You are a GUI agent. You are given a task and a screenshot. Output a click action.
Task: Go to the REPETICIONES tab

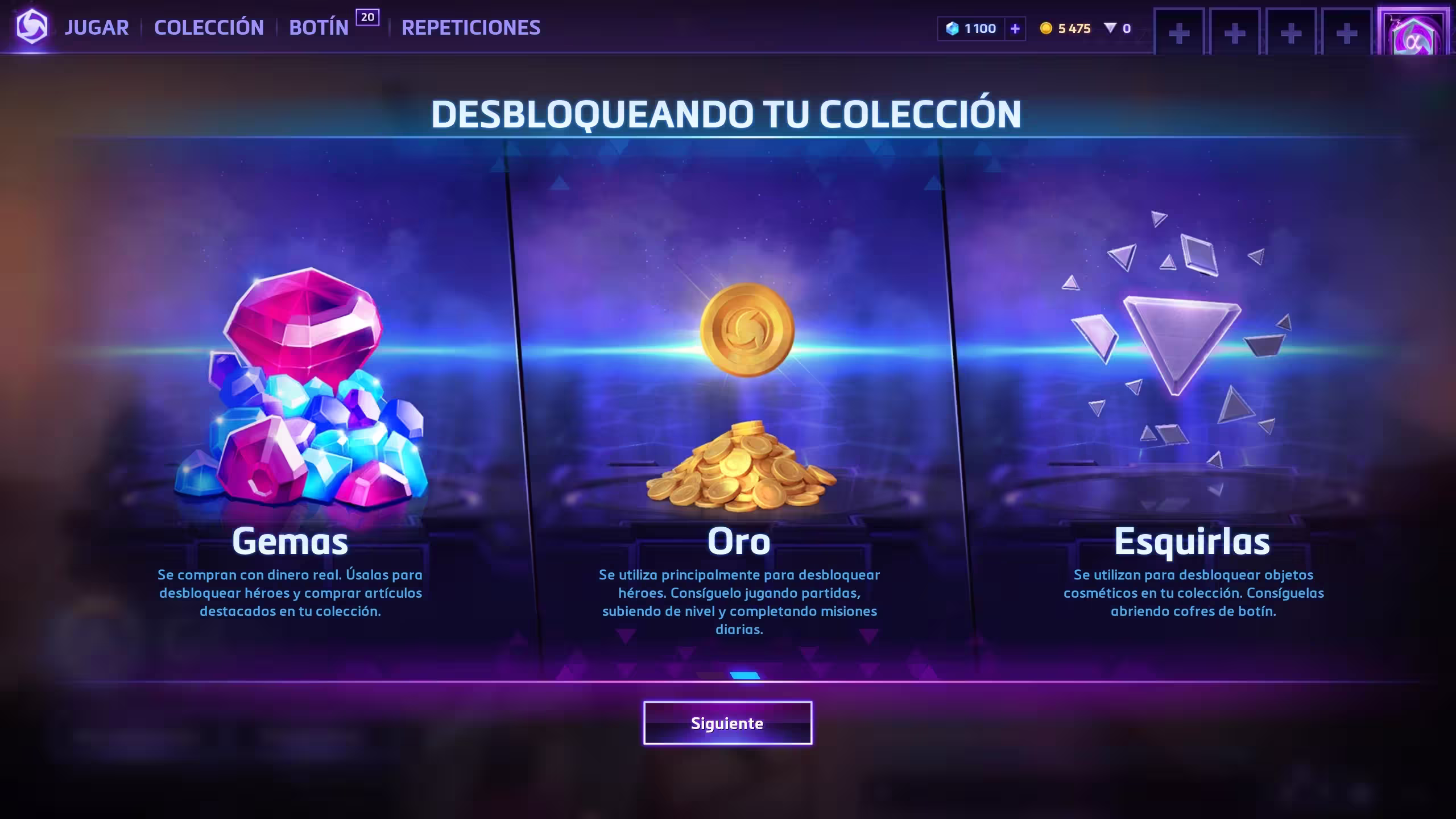471,28
